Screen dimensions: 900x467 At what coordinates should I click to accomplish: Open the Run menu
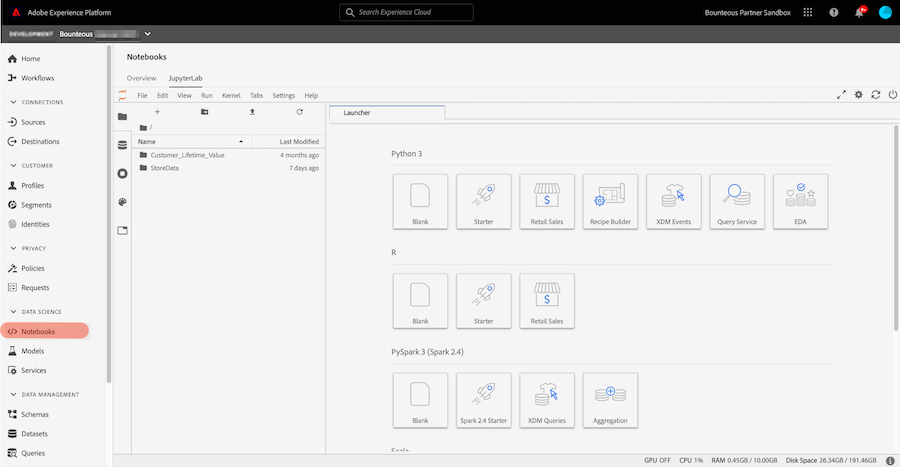207,95
